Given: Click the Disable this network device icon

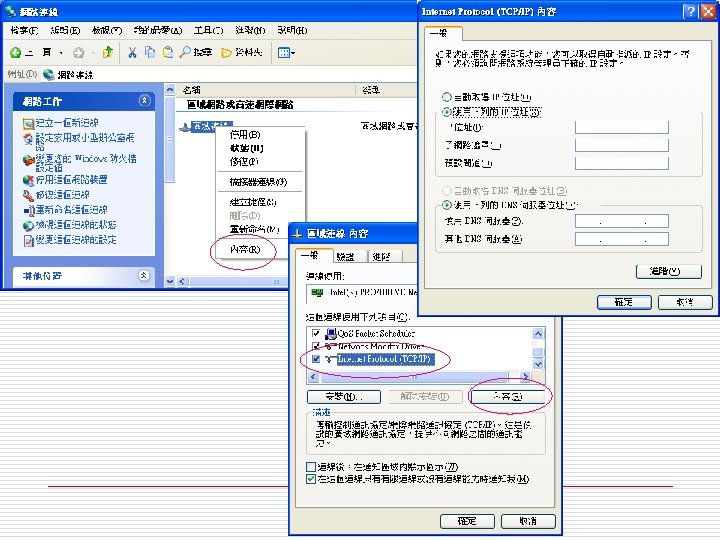Looking at the screenshot, I should (28, 180).
